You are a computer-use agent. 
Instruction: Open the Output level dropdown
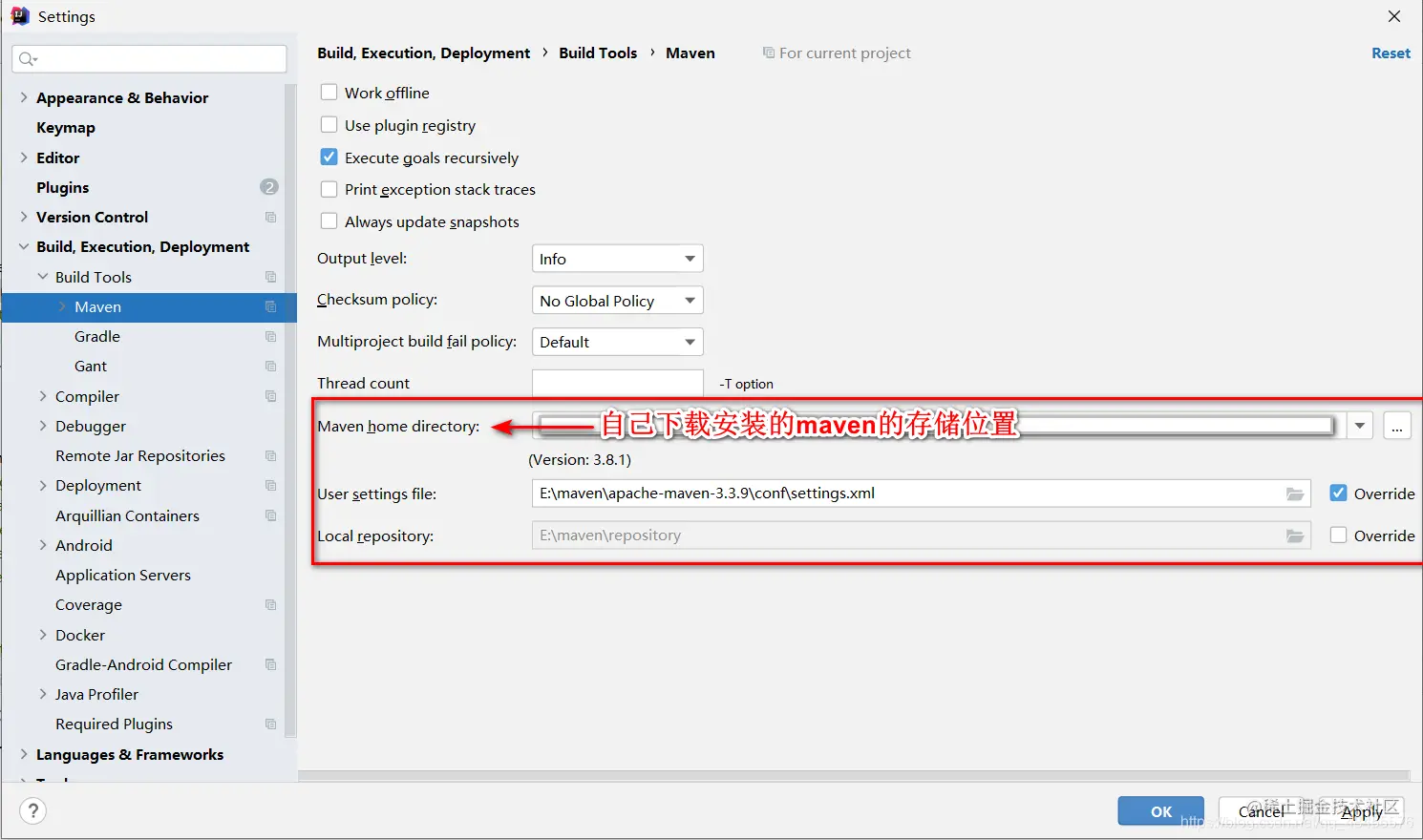617,259
